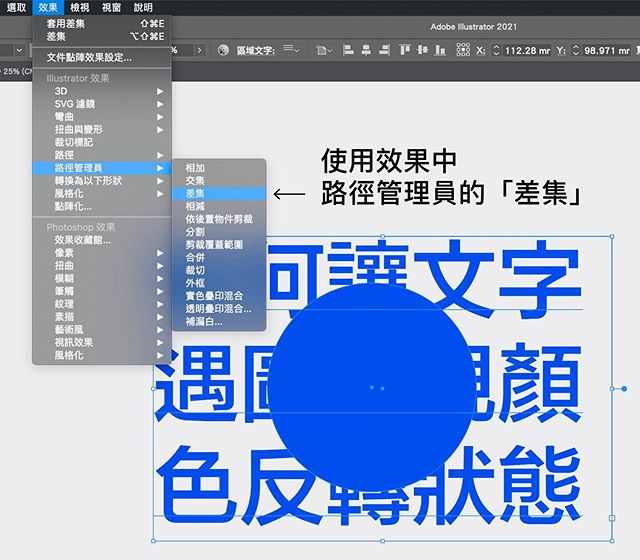Image resolution: width=640 pixels, height=560 pixels.
Task: Select 合併 in Pathfinder submenu
Action: pos(219,258)
